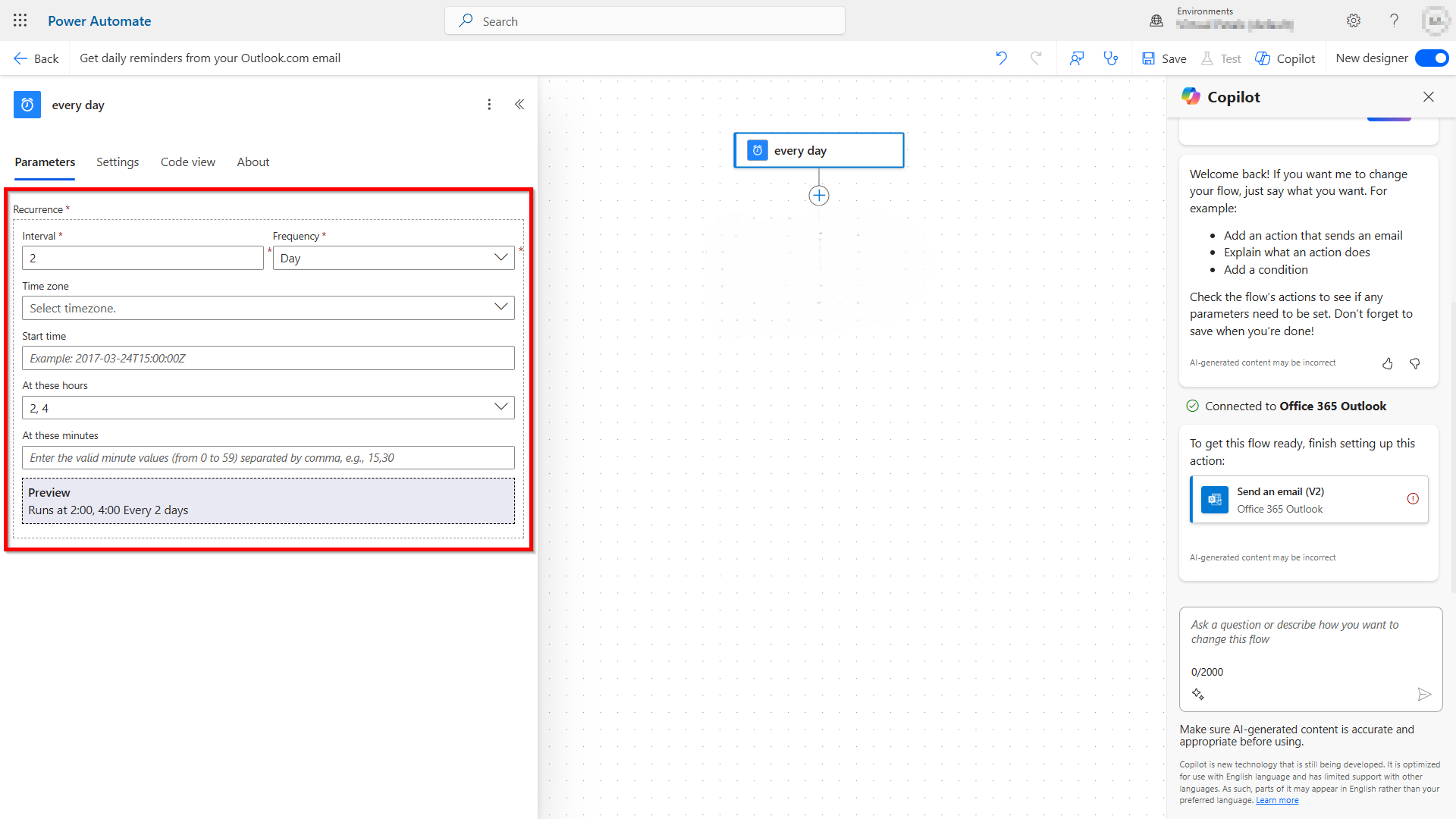Click the warning icon on Send an email card
Viewport: 1456px width, 819px height.
(x=1413, y=499)
